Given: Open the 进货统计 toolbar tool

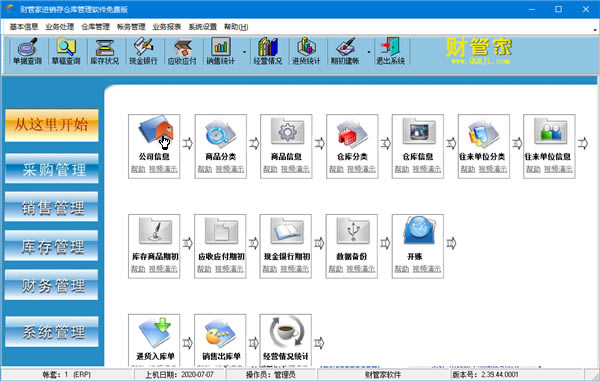Looking at the screenshot, I should point(306,51).
